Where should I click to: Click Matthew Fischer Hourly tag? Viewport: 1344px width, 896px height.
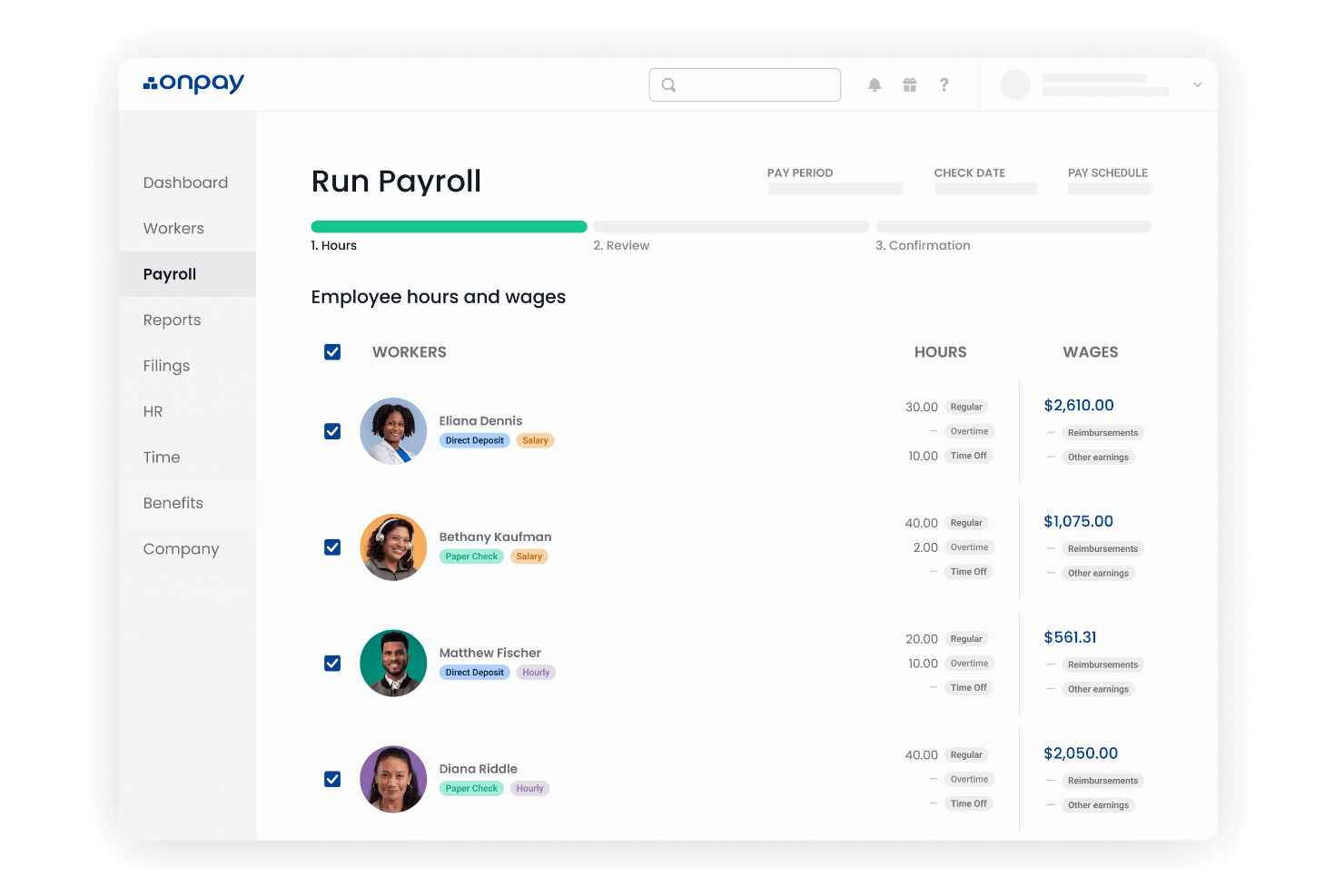(536, 673)
